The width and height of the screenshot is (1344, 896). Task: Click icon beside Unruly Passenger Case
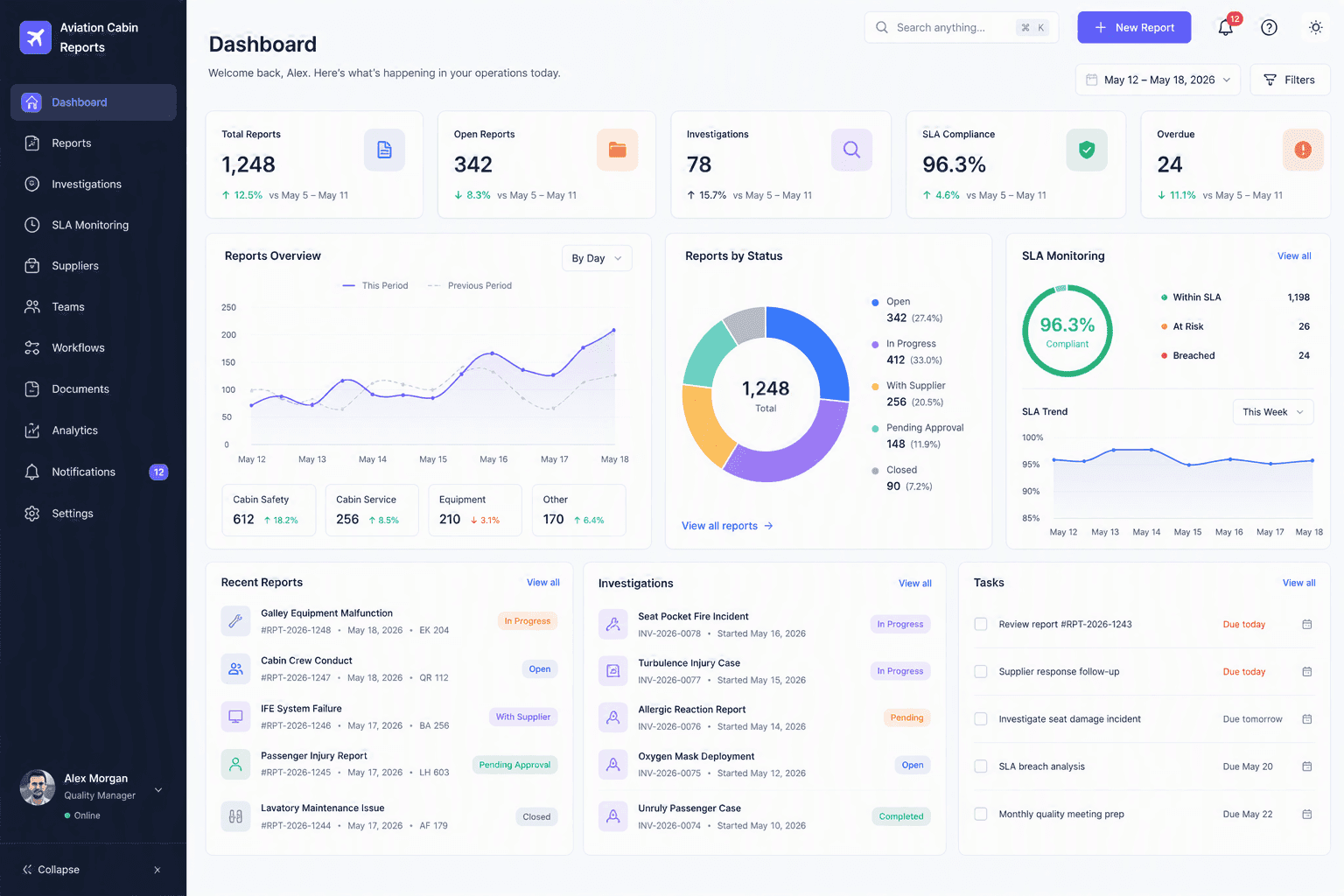(x=613, y=816)
